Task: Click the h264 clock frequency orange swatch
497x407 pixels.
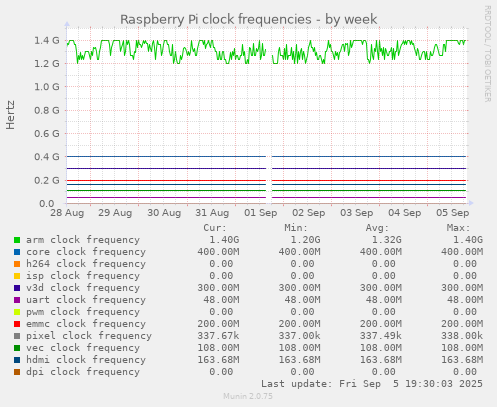Action: pos(17,264)
